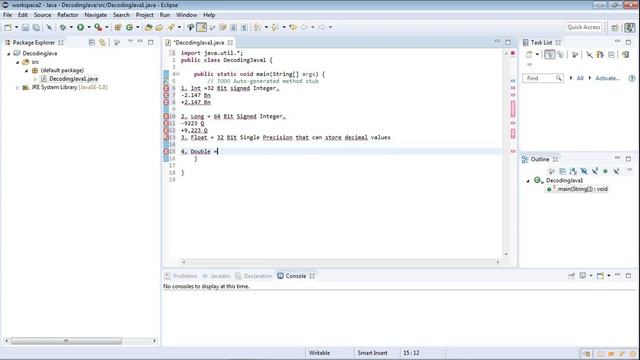Open the Window menu

coord(187,15)
